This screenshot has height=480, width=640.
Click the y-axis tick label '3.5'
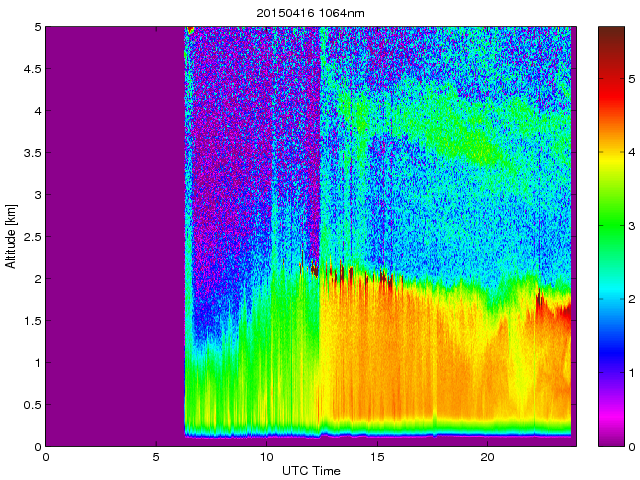[x=33, y=153]
